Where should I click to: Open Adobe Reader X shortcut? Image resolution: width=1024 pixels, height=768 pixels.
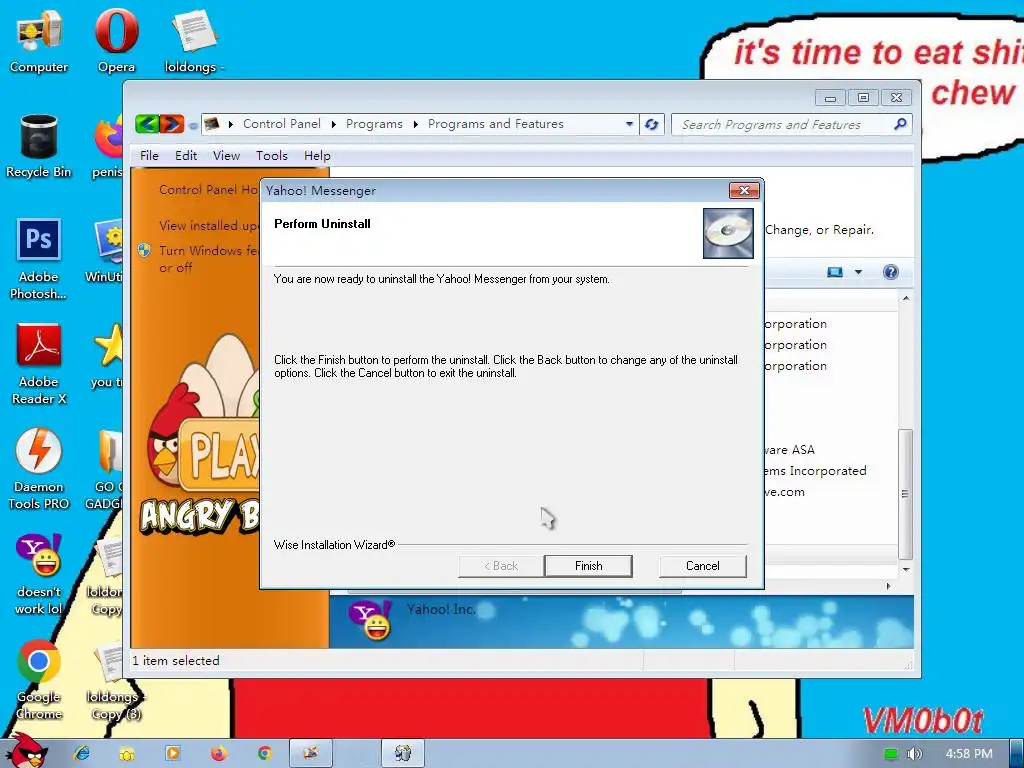(39, 364)
